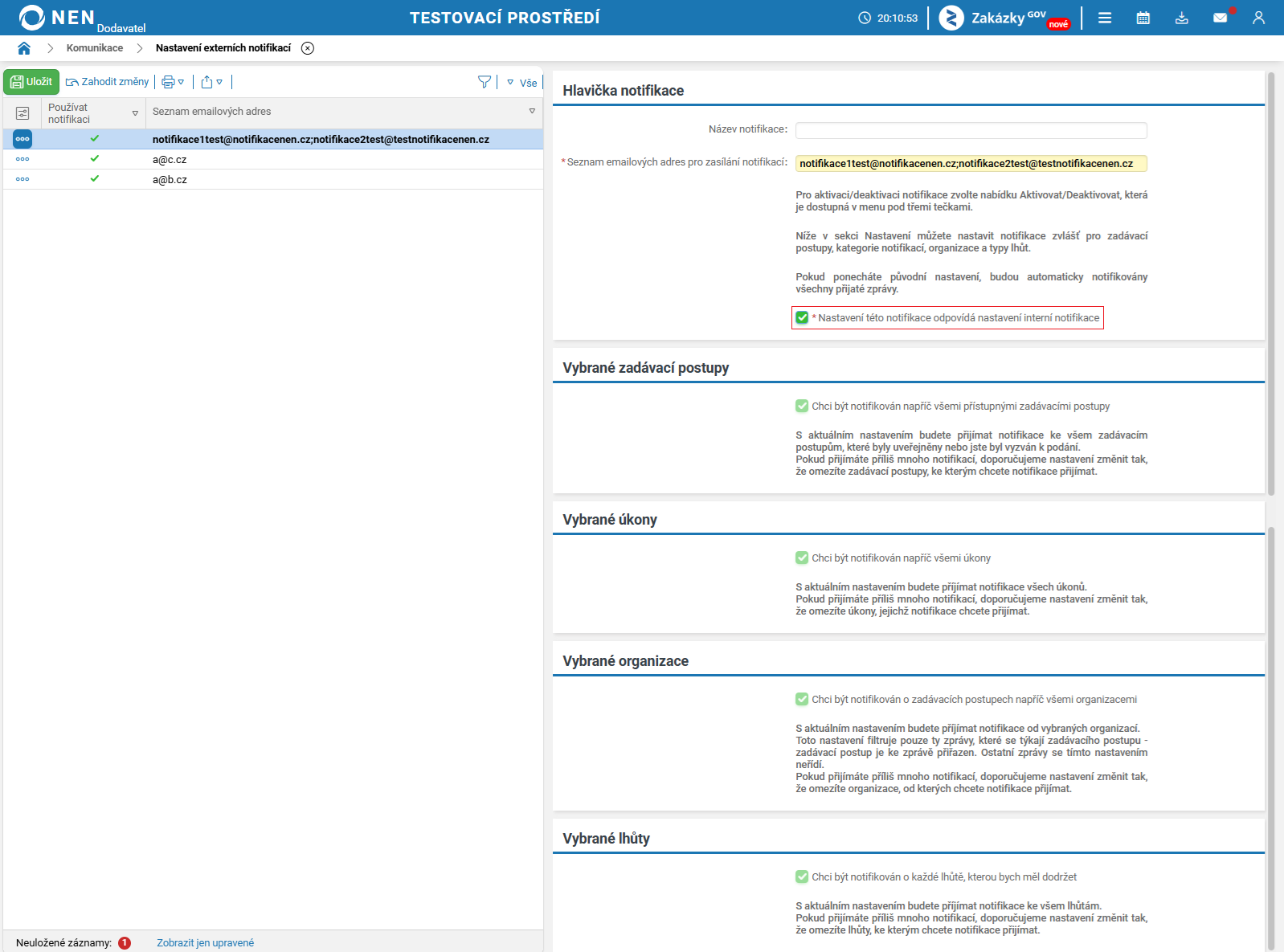Select row with a@c.cz email
The image size is (1284, 952).
point(273,159)
